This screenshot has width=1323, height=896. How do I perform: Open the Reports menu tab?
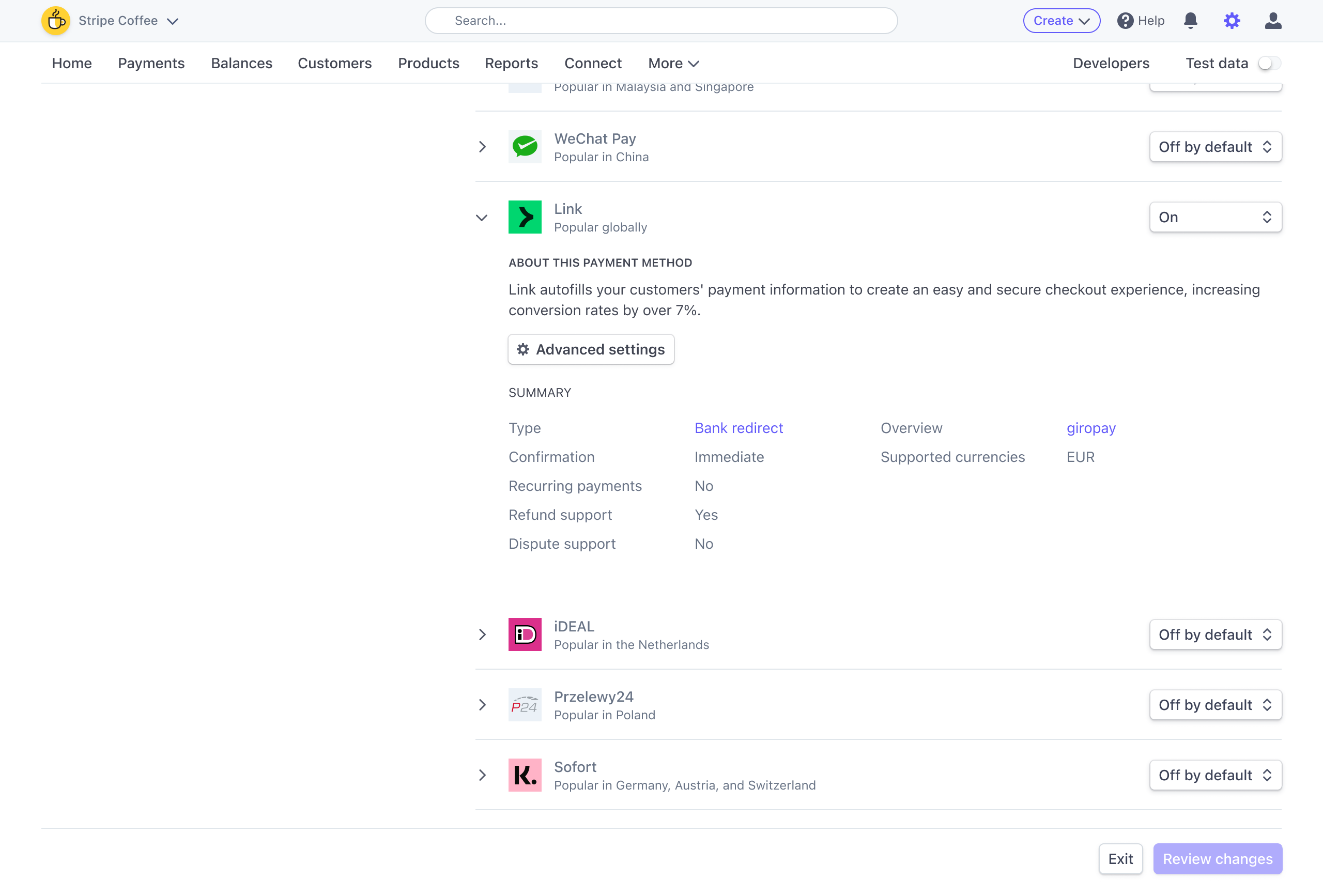pyautogui.click(x=511, y=63)
